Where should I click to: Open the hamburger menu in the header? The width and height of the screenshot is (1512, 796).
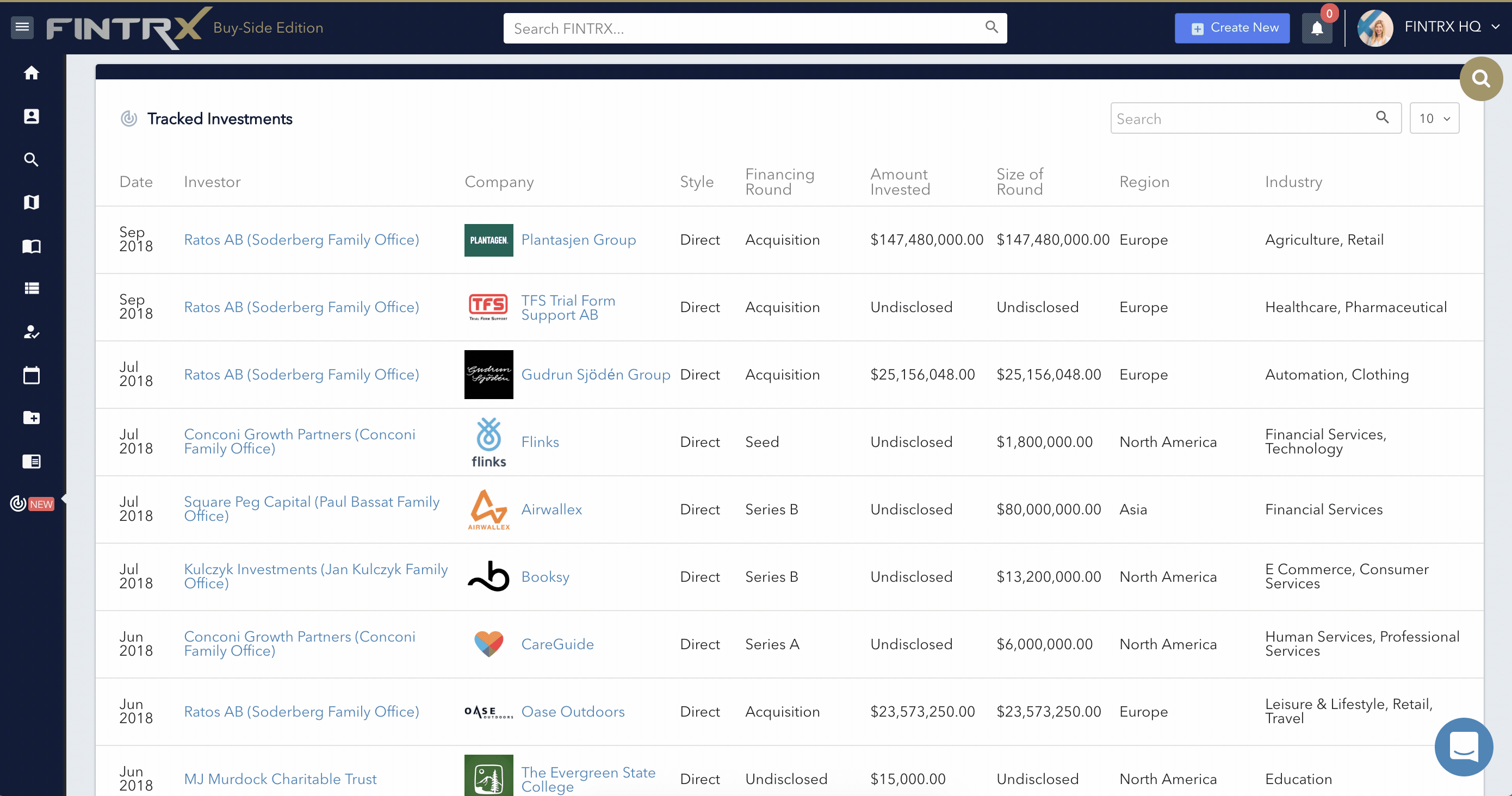pyautogui.click(x=22, y=27)
